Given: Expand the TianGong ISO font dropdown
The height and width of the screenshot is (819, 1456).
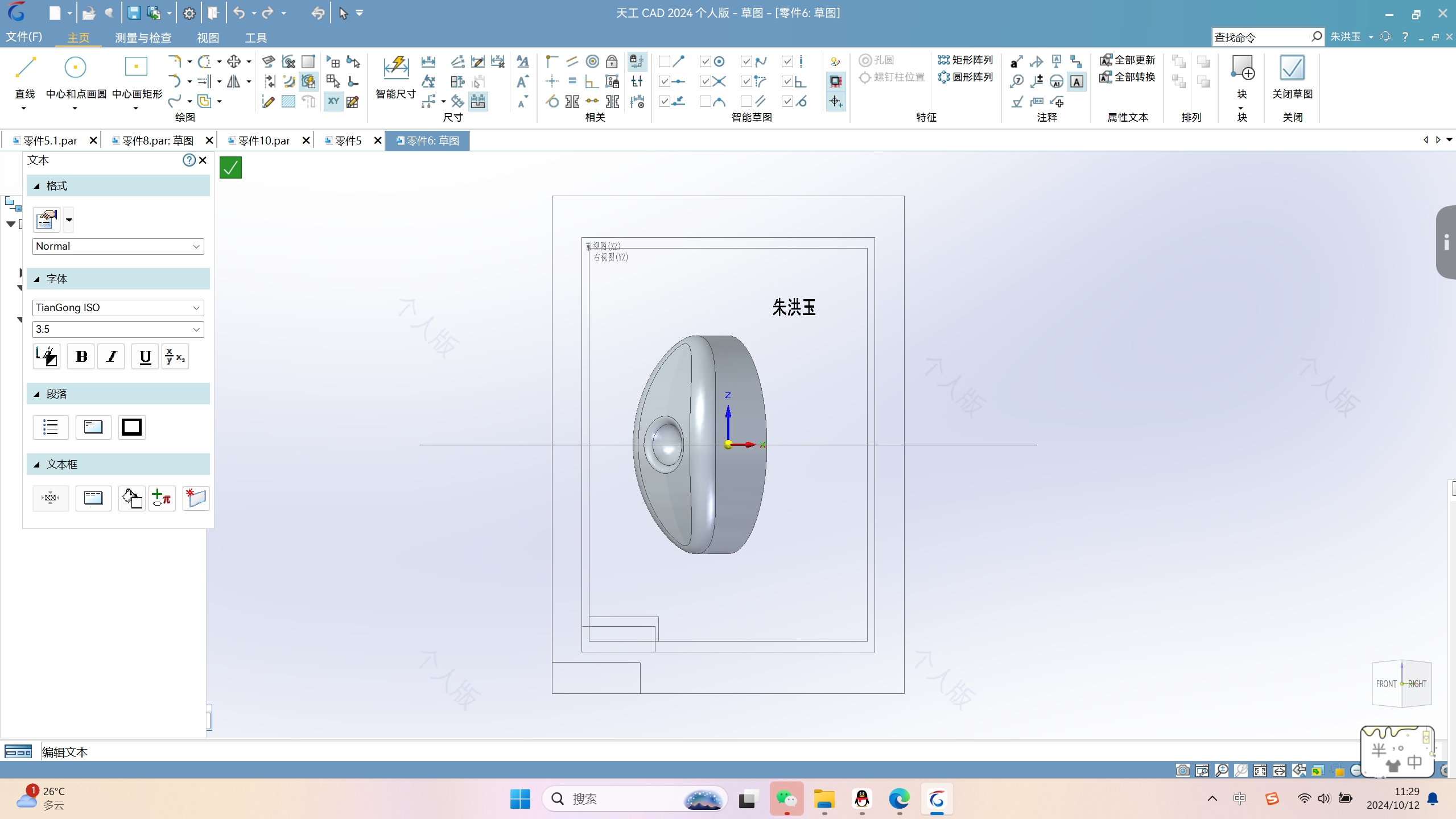Looking at the screenshot, I should (x=196, y=307).
